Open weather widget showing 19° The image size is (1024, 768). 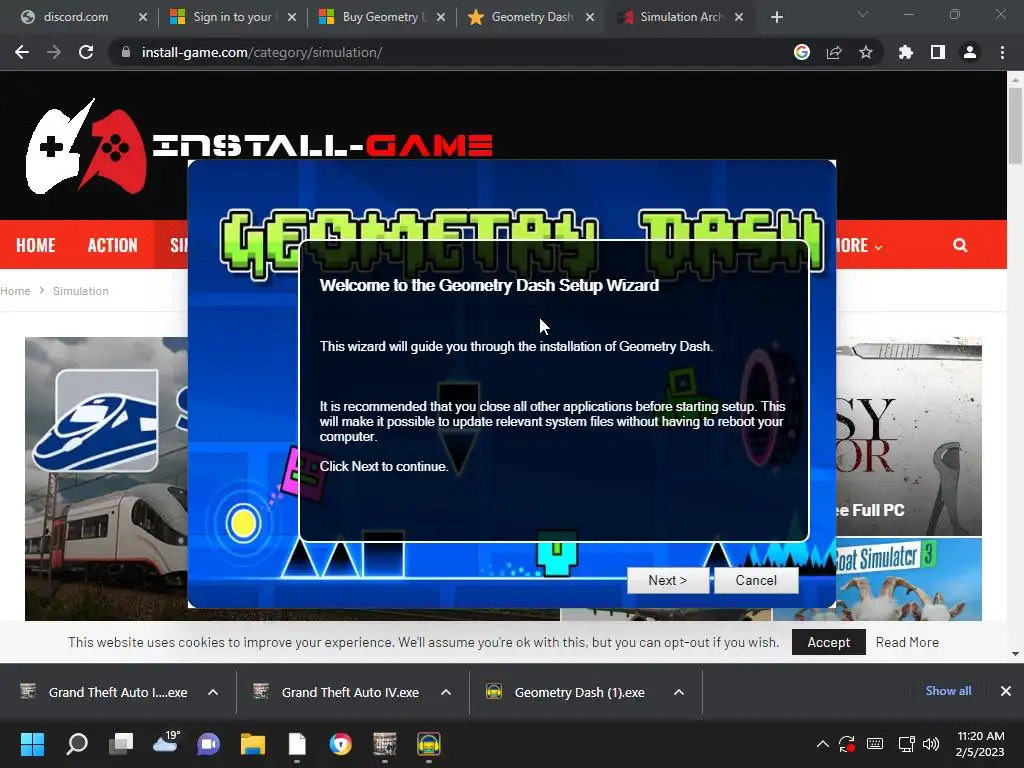click(166, 743)
